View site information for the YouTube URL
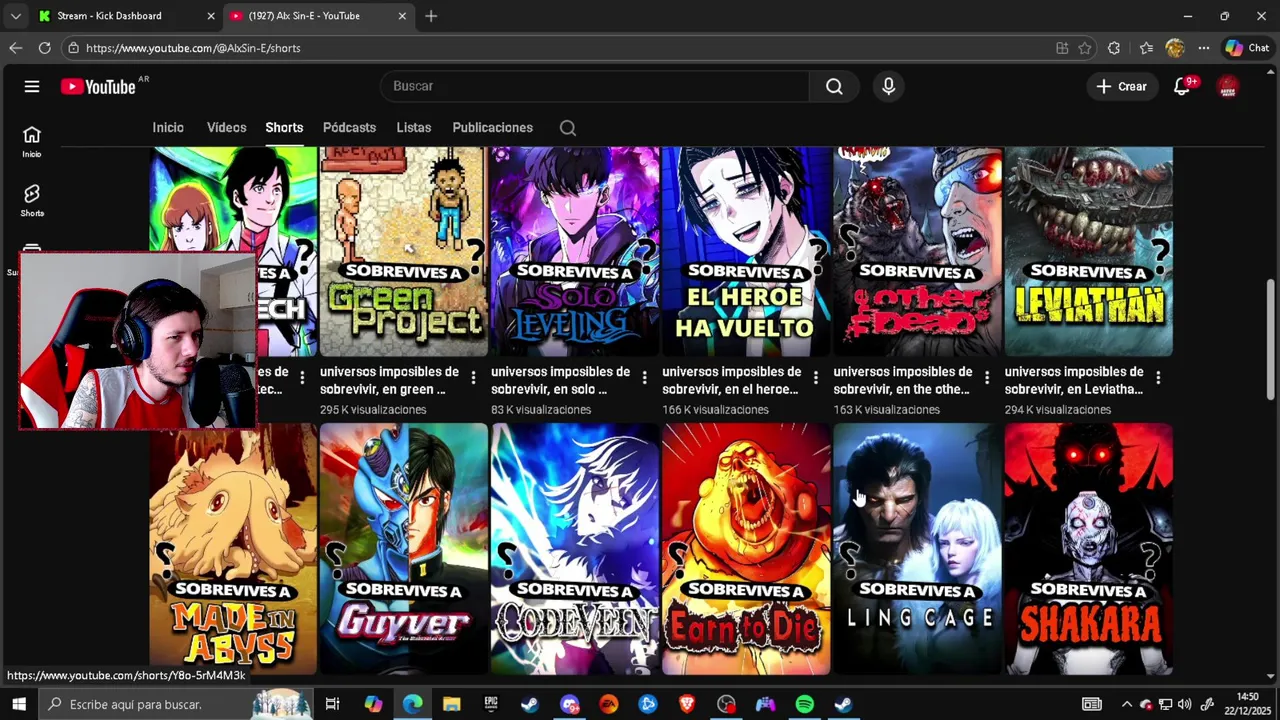The height and width of the screenshot is (720, 1280). [73, 48]
